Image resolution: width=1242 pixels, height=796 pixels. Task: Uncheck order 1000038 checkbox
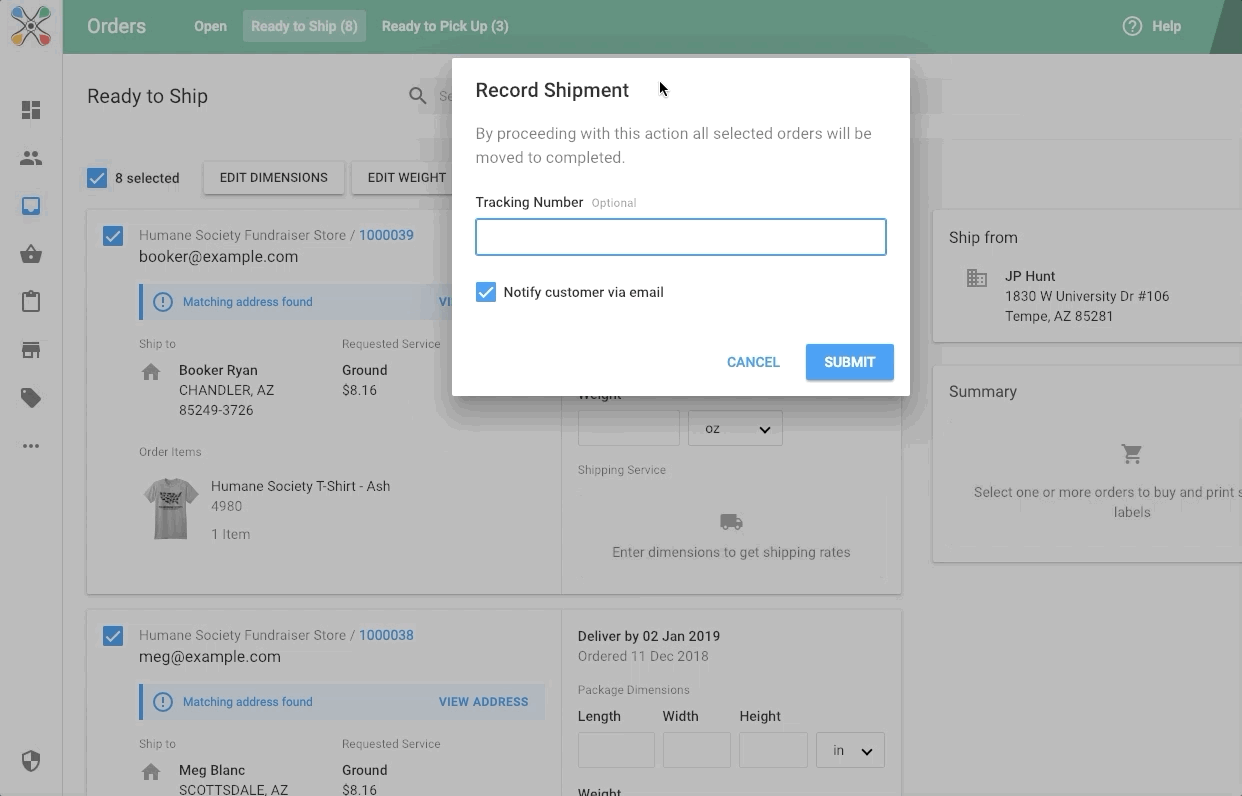point(113,636)
